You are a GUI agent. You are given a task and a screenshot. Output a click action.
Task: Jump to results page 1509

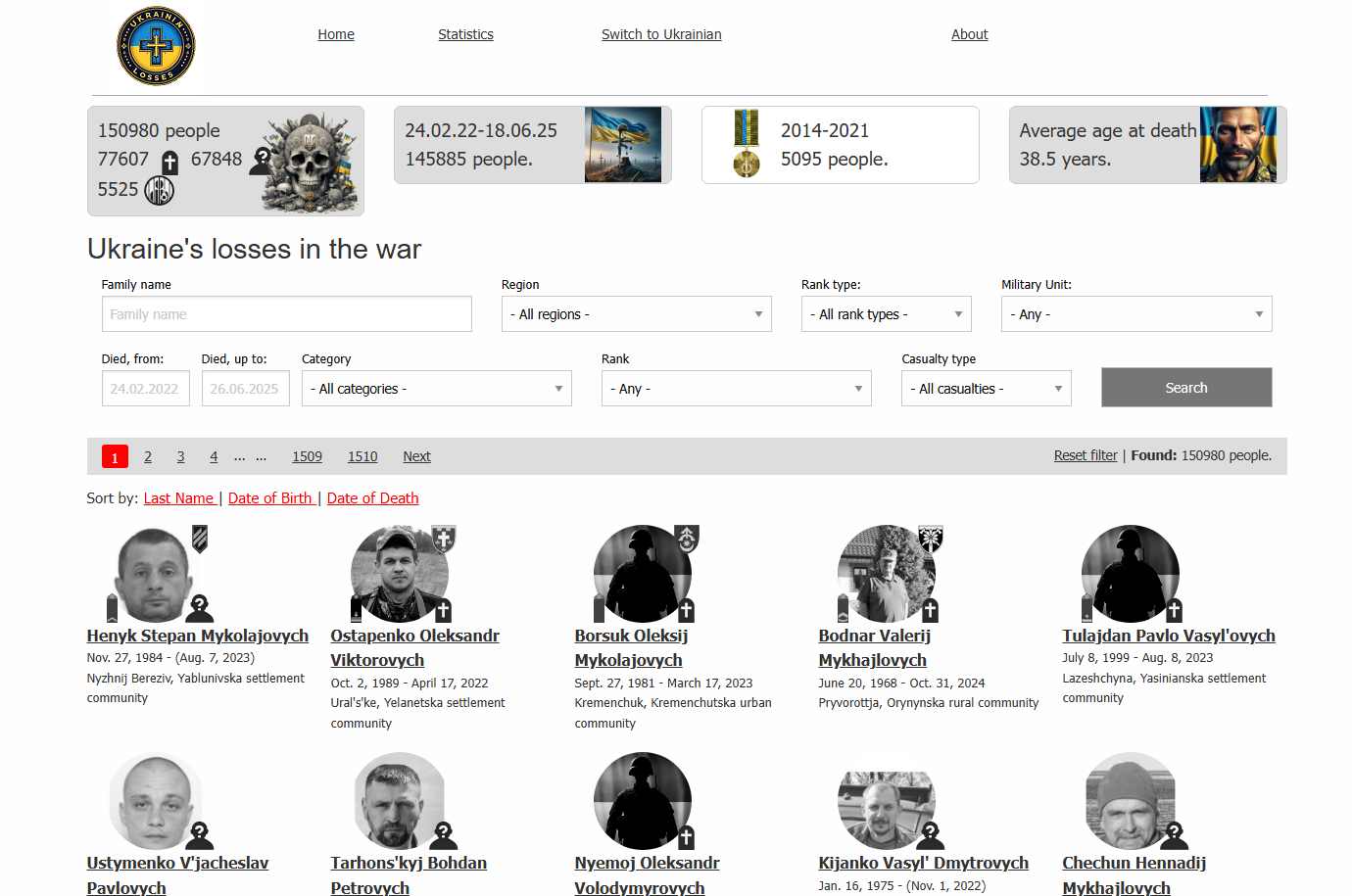pos(308,456)
